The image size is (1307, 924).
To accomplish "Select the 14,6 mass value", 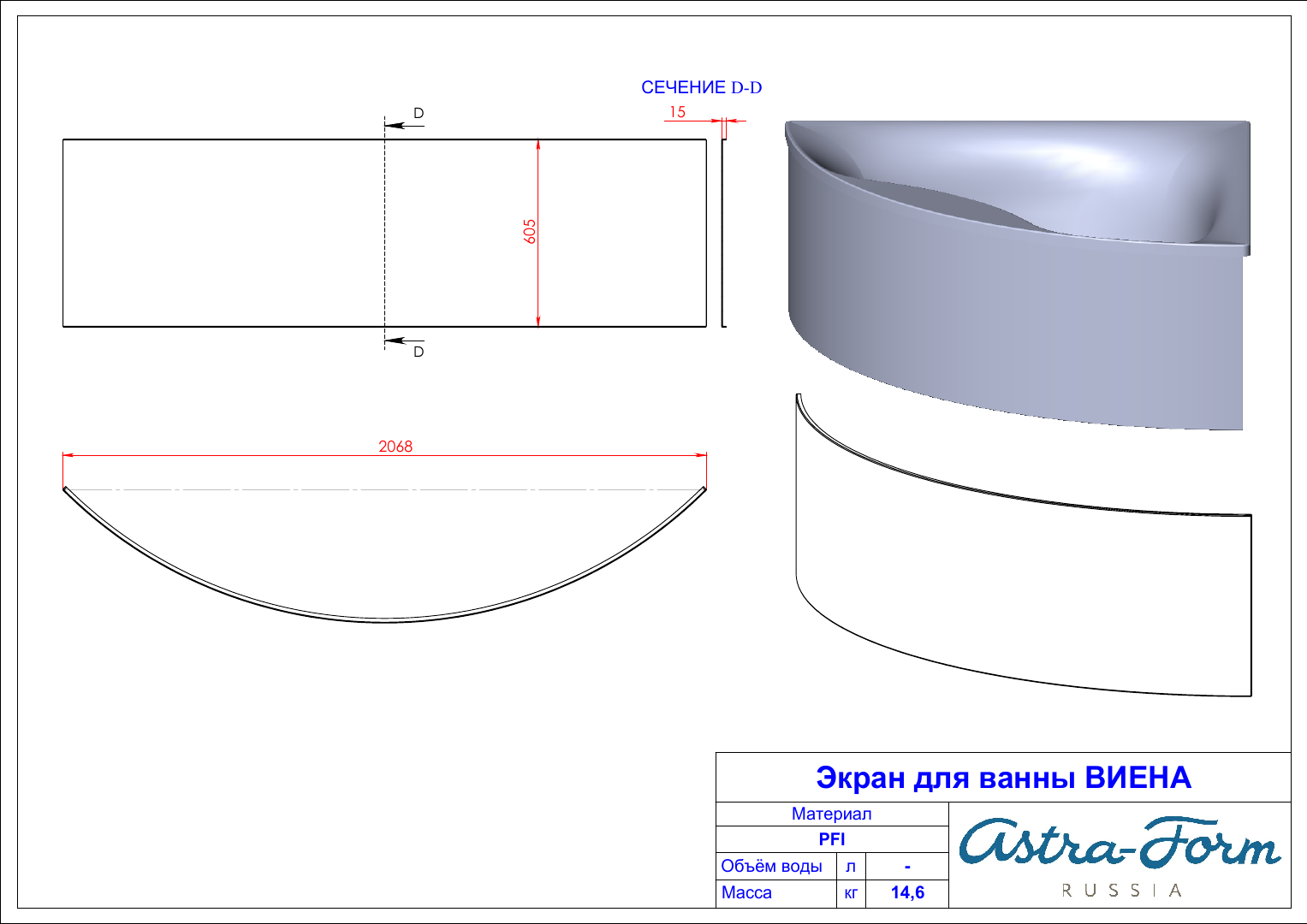I will (x=907, y=893).
